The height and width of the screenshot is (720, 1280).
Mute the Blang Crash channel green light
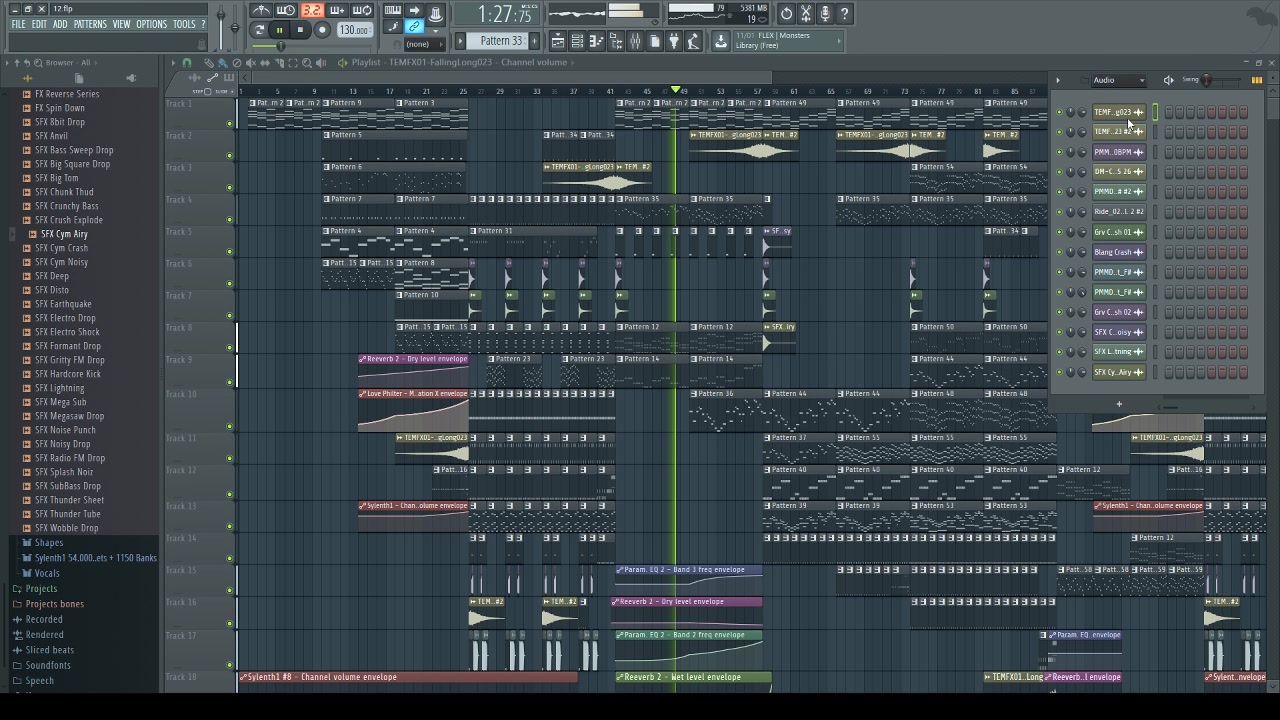[x=1059, y=252]
